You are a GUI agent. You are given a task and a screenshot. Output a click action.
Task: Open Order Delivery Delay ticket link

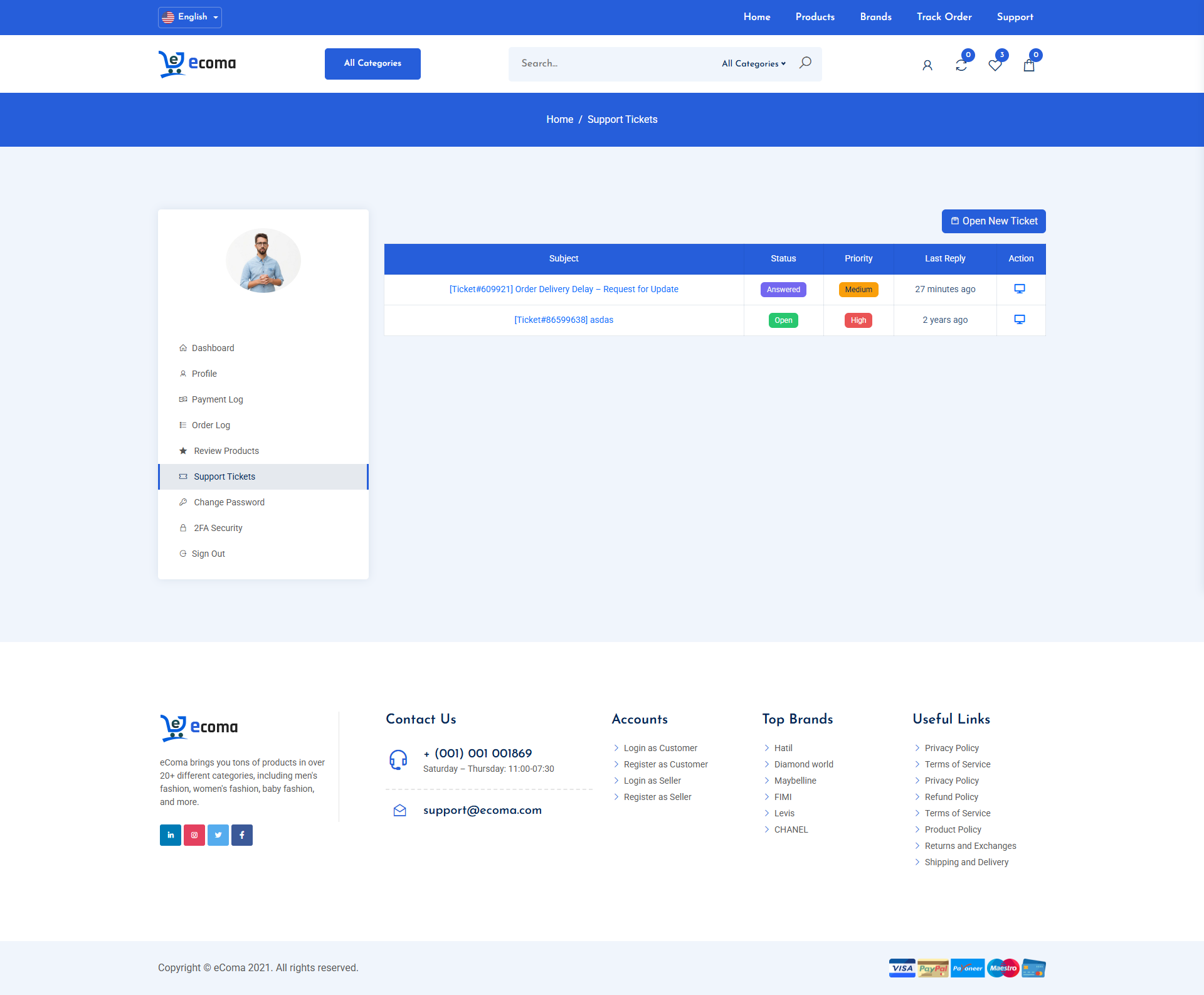(564, 289)
